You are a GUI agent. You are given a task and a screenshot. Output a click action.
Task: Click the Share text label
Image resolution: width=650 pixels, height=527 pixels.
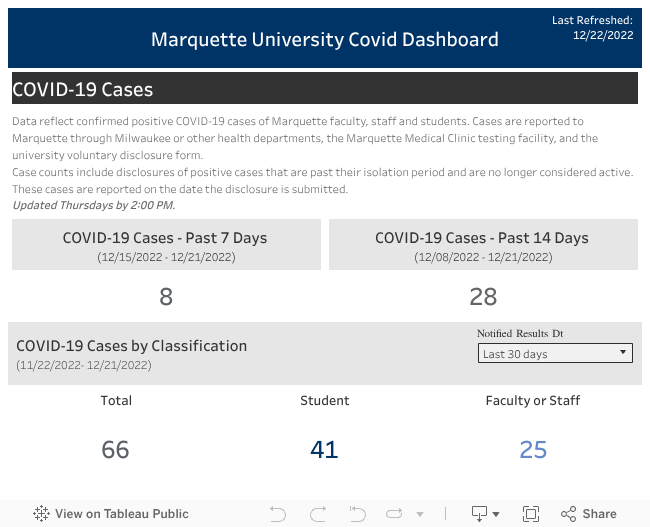(x=599, y=514)
